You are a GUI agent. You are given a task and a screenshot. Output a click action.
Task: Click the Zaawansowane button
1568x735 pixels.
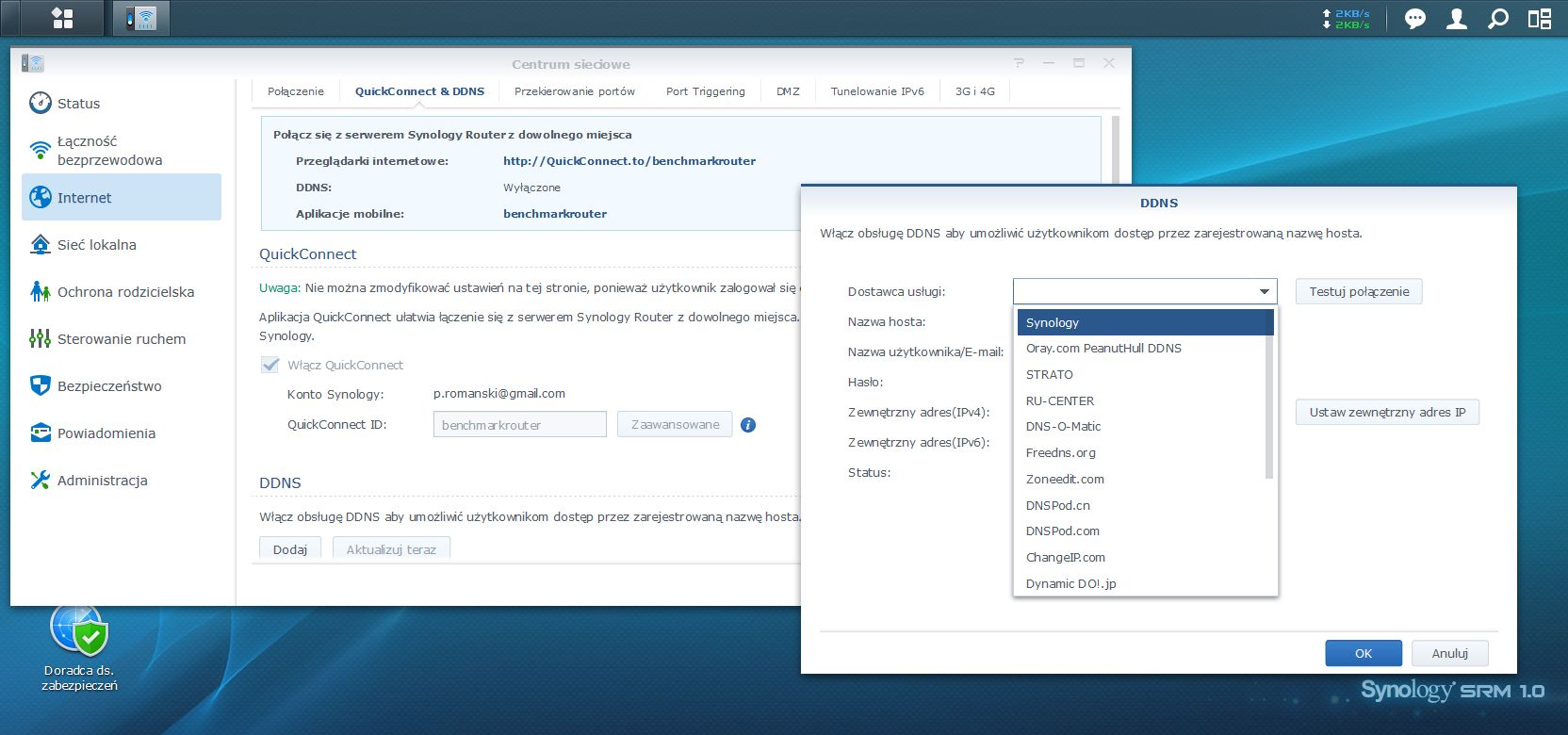(676, 424)
